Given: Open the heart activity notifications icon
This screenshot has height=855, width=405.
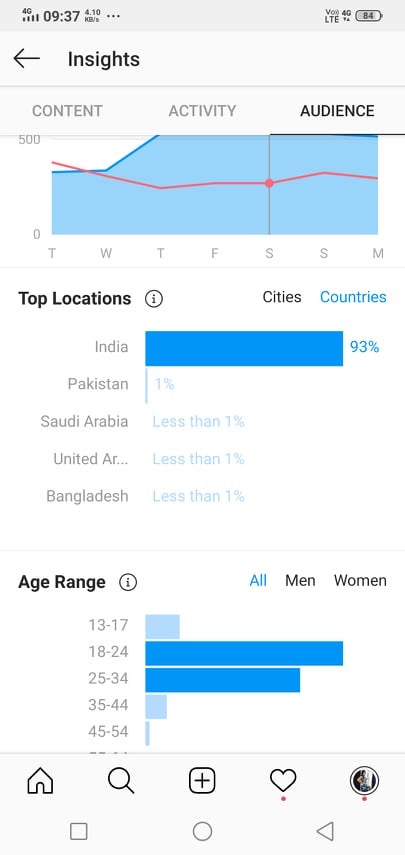Looking at the screenshot, I should coord(283,780).
